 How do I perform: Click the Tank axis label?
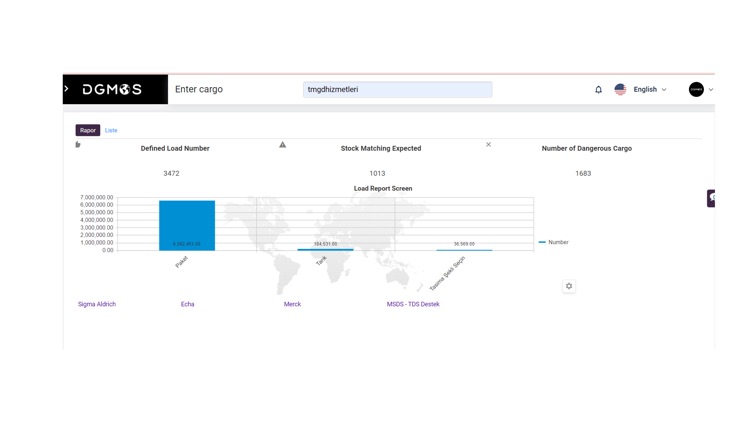click(x=321, y=261)
